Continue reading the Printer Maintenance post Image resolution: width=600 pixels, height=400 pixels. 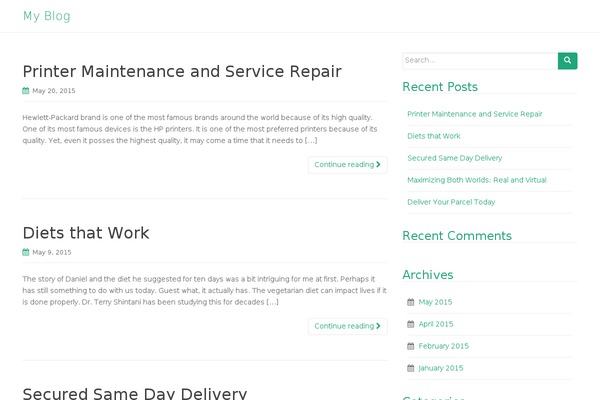click(x=347, y=165)
